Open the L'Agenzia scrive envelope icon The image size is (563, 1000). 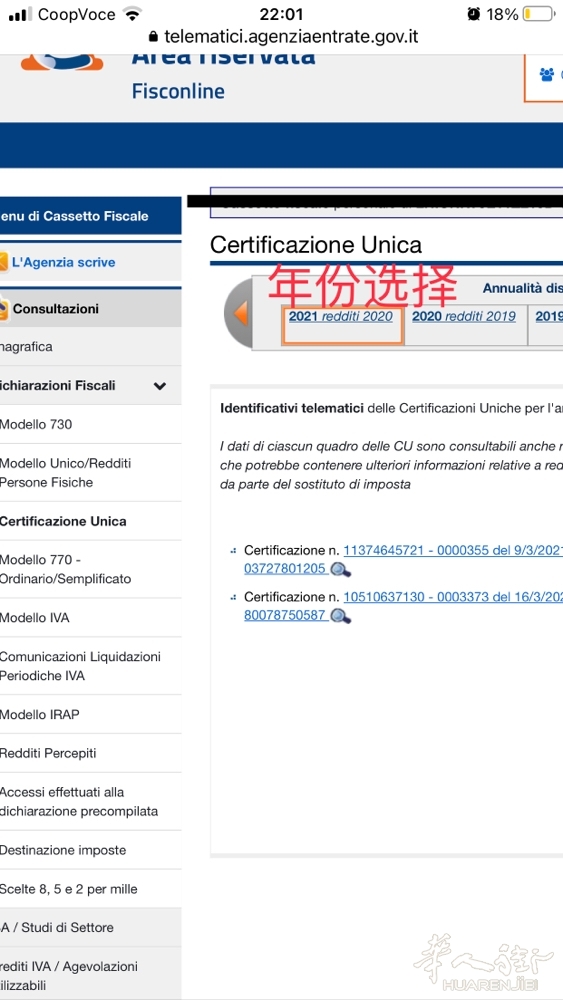tap(4, 261)
